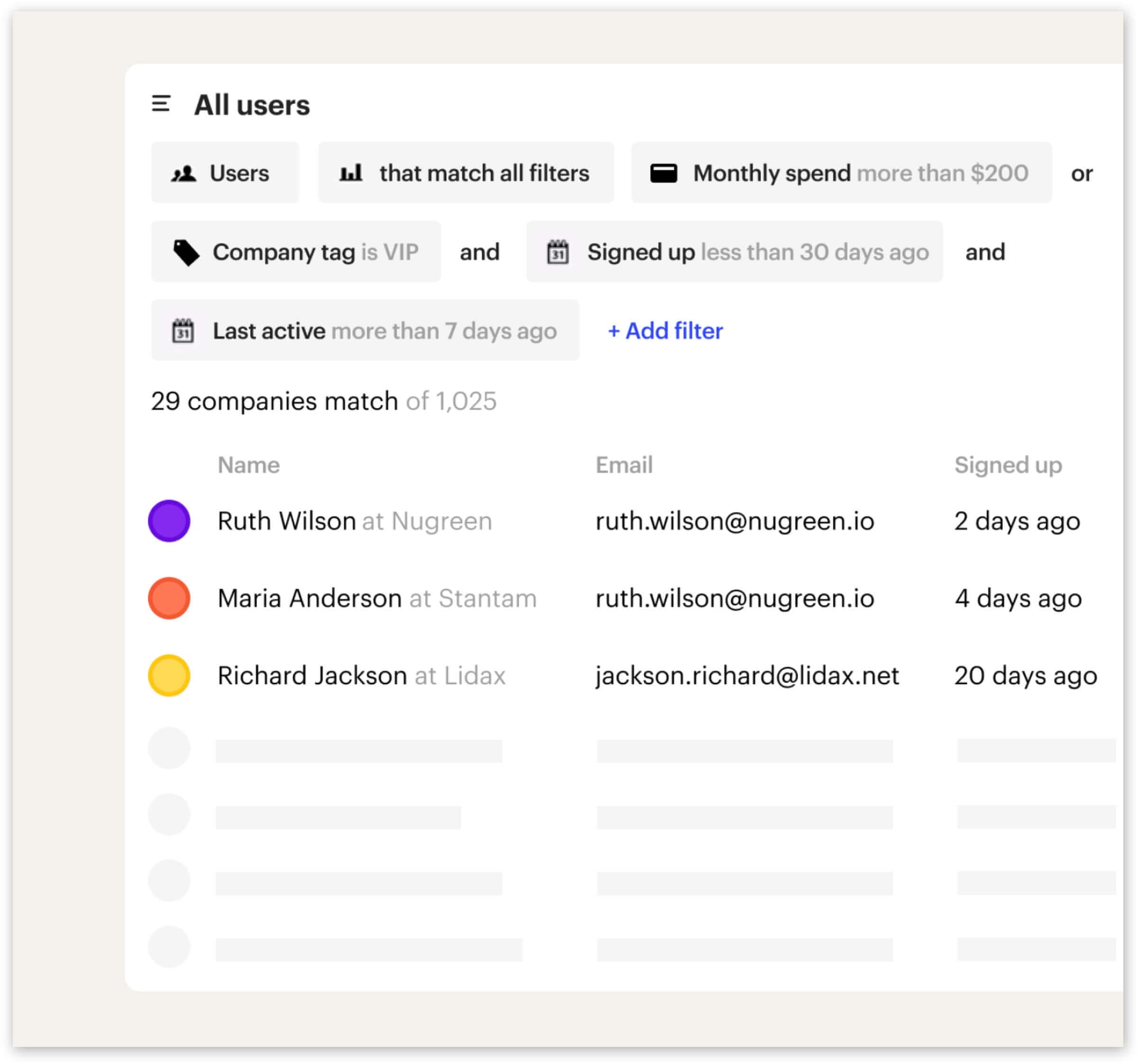Edit the Signed up less than 30 days filter
The image size is (1139, 1064).
pos(734,252)
